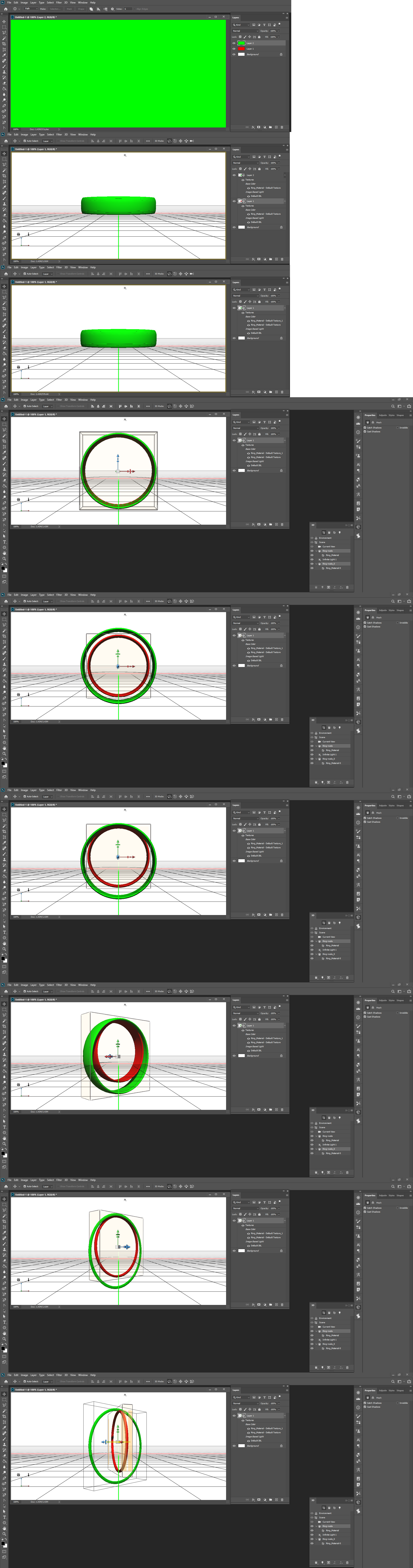Click the path operations icon beside Shape
Image resolution: width=413 pixels, height=1568 pixels.
[91, 9]
